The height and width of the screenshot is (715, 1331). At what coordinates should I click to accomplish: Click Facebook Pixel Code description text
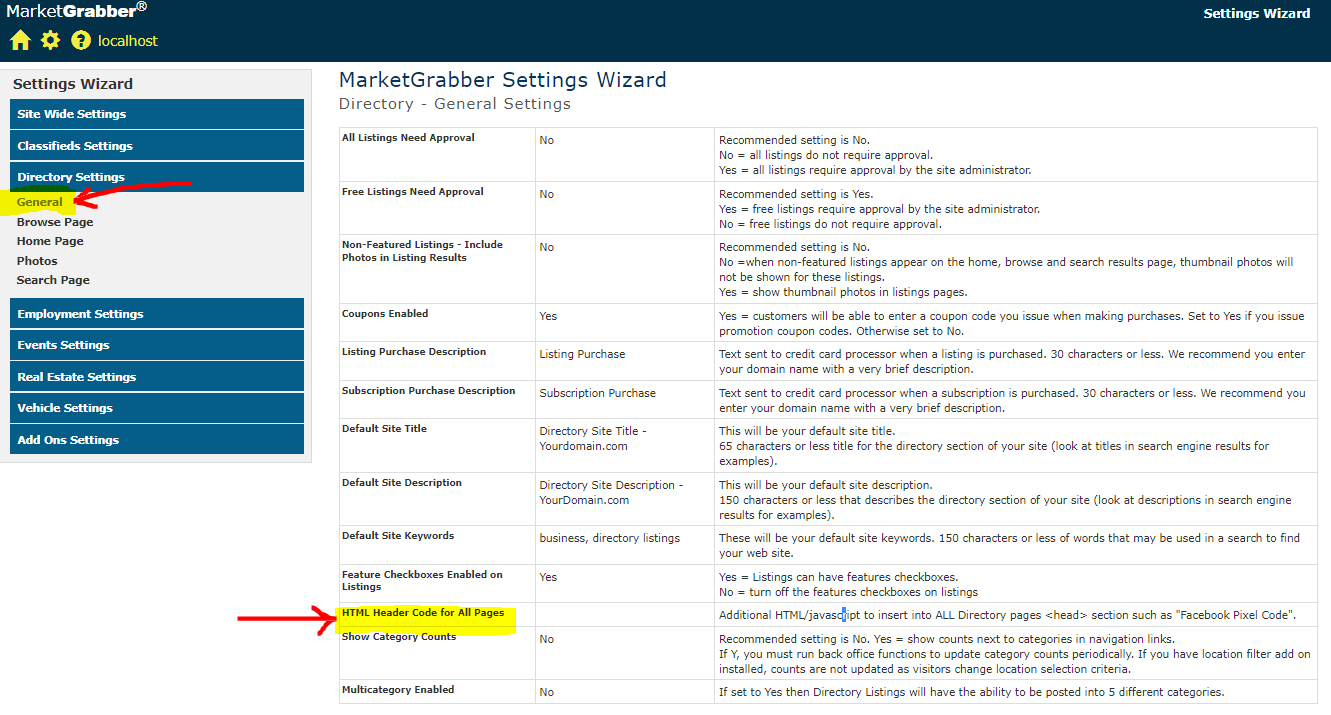[1007, 615]
